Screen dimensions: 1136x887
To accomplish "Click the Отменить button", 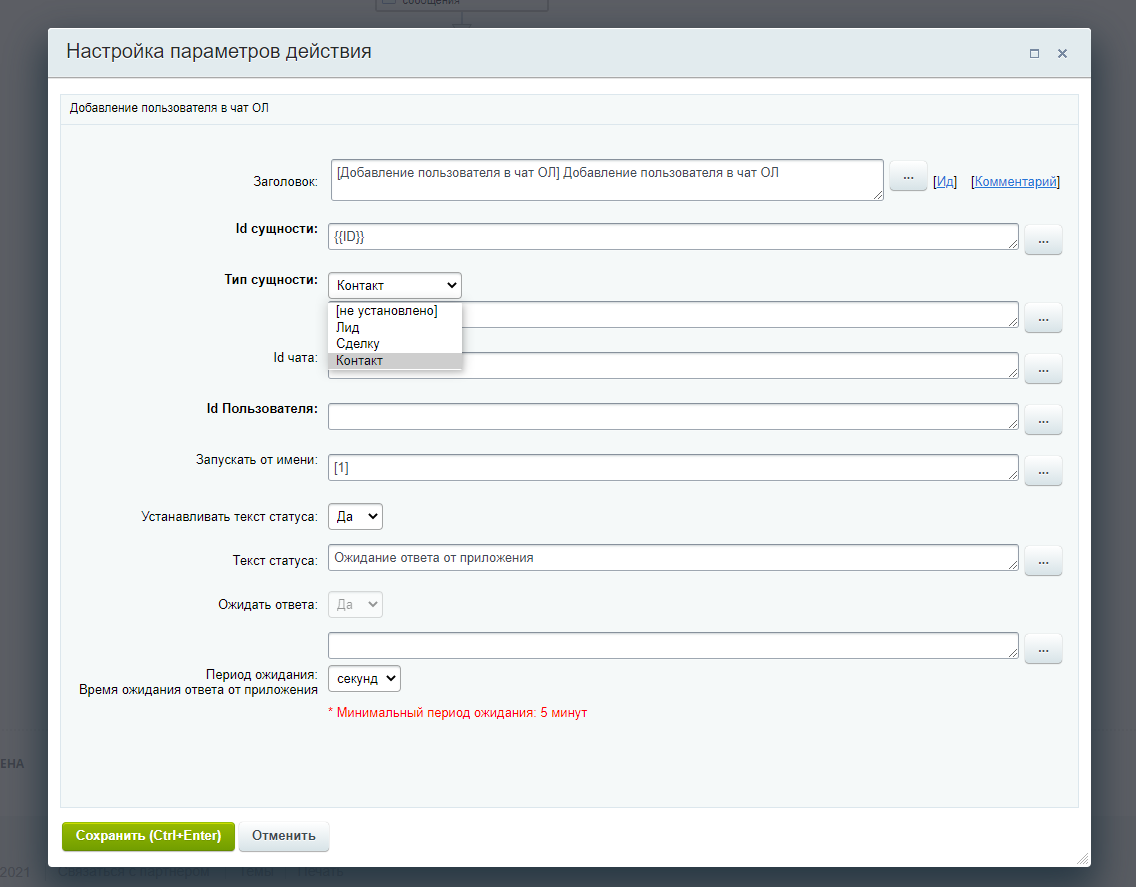I will click(x=283, y=836).
